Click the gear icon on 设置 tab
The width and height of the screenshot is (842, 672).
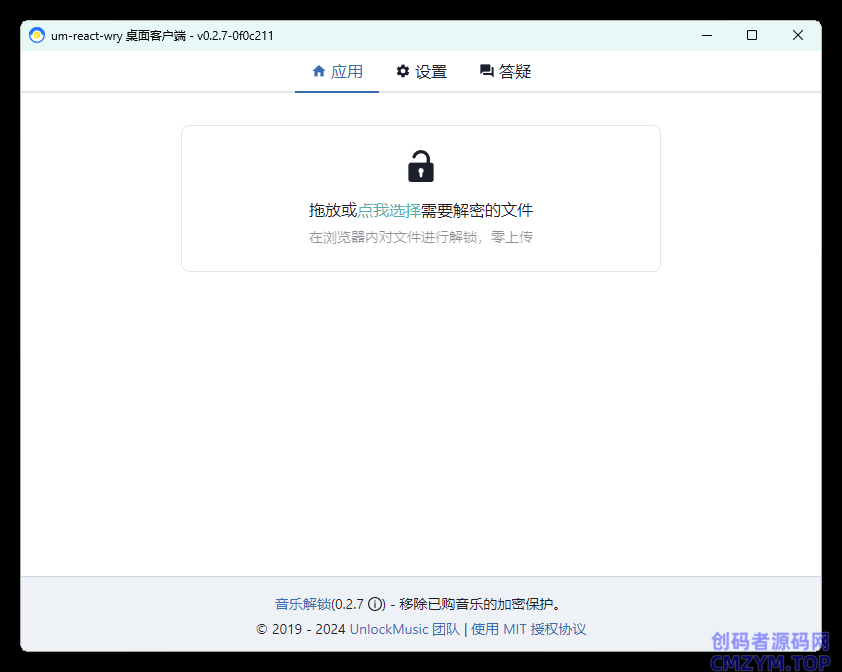[x=403, y=71]
